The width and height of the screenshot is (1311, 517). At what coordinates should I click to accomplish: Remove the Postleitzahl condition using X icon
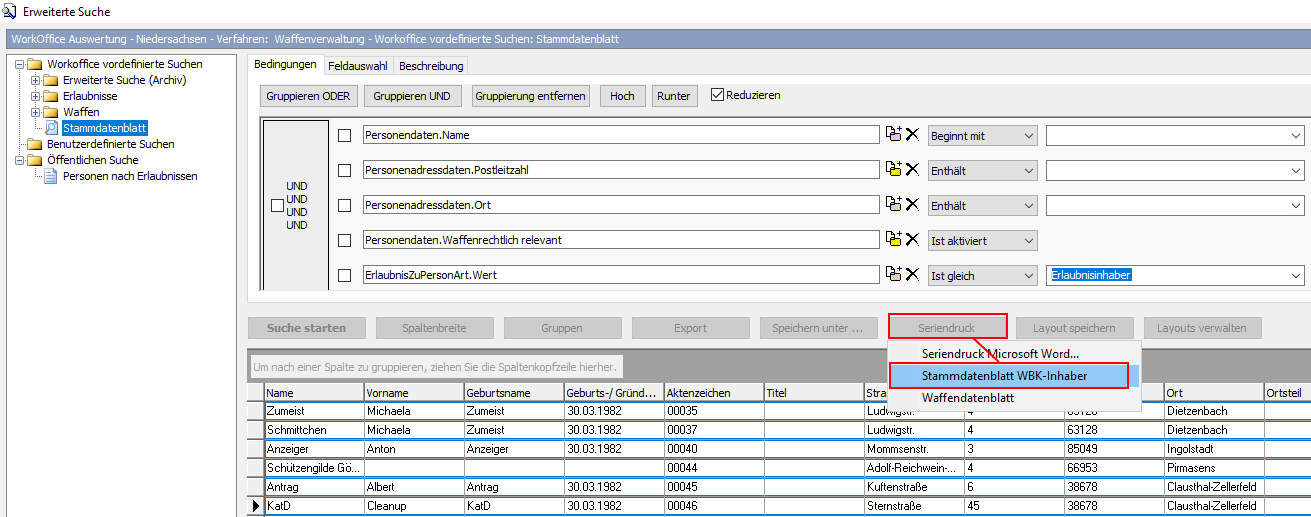[x=912, y=170]
